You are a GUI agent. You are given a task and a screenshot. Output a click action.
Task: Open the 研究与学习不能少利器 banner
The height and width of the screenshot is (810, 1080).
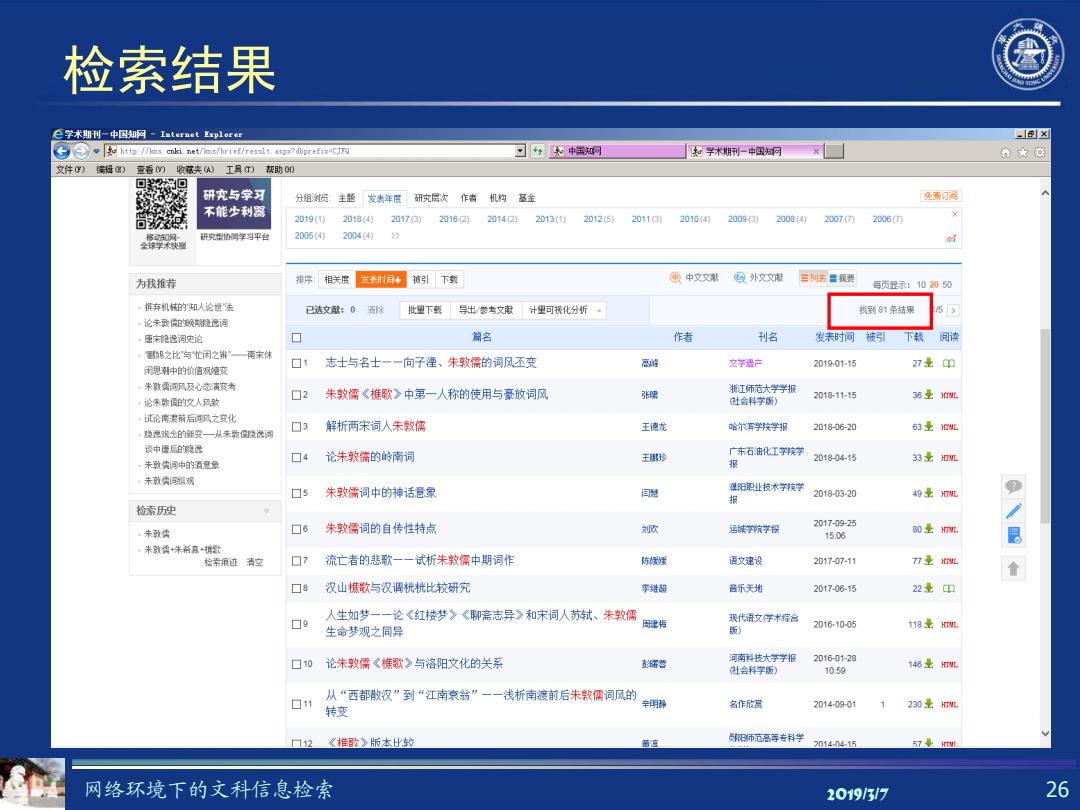(234, 204)
